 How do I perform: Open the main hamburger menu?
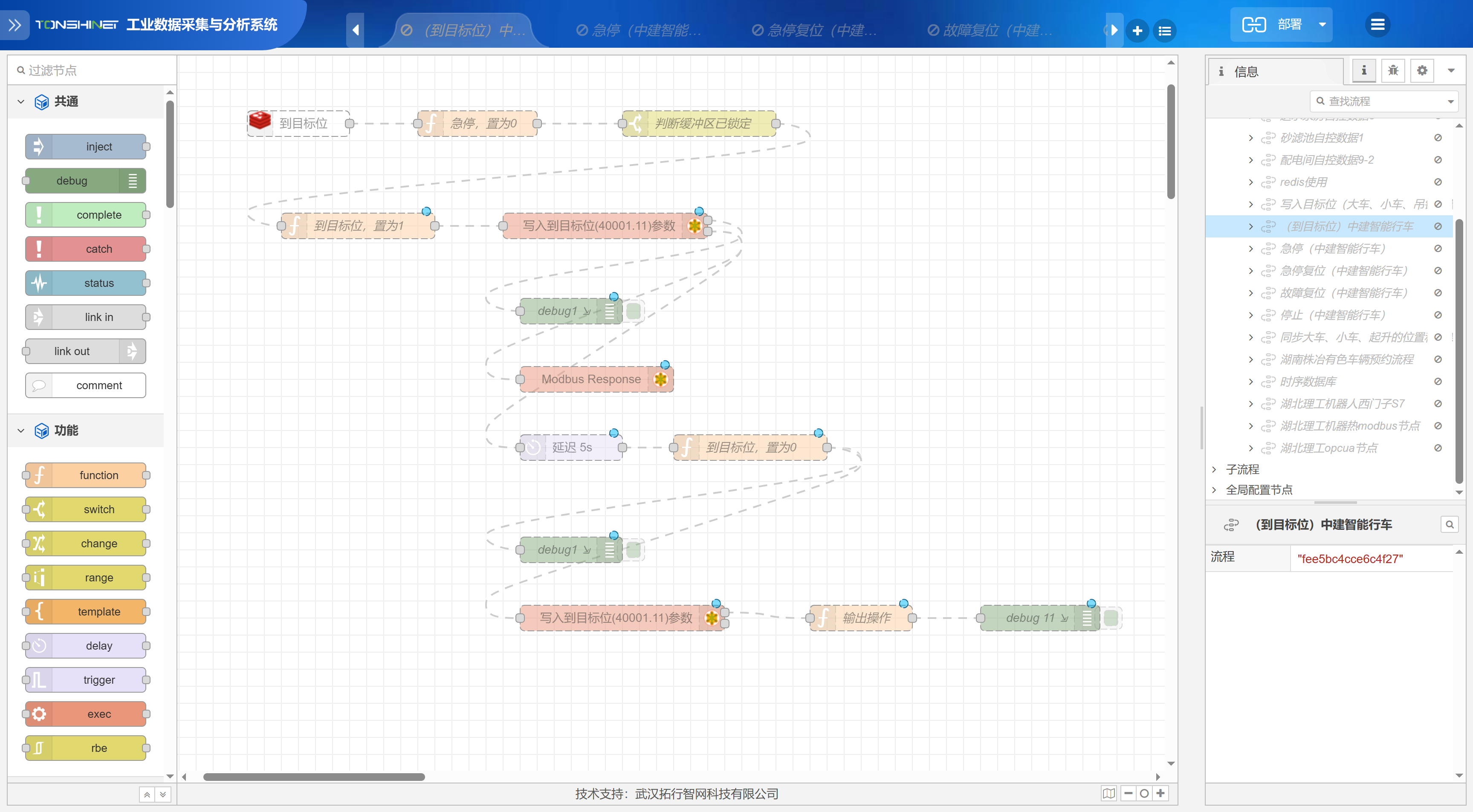coord(1378,25)
